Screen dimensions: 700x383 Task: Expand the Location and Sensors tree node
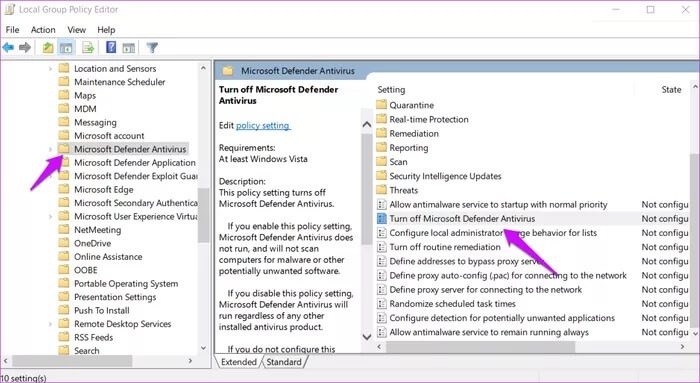[50, 69]
